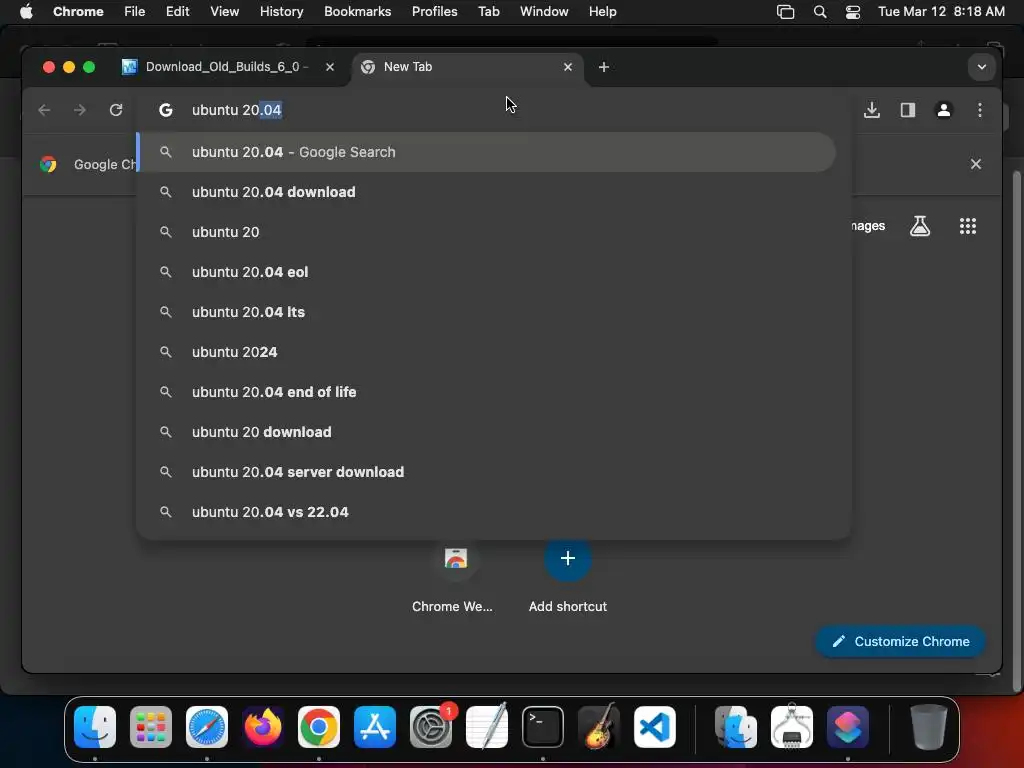Click the Stage Manager menu bar icon
Screen dimensions: 1024x768
786,11
